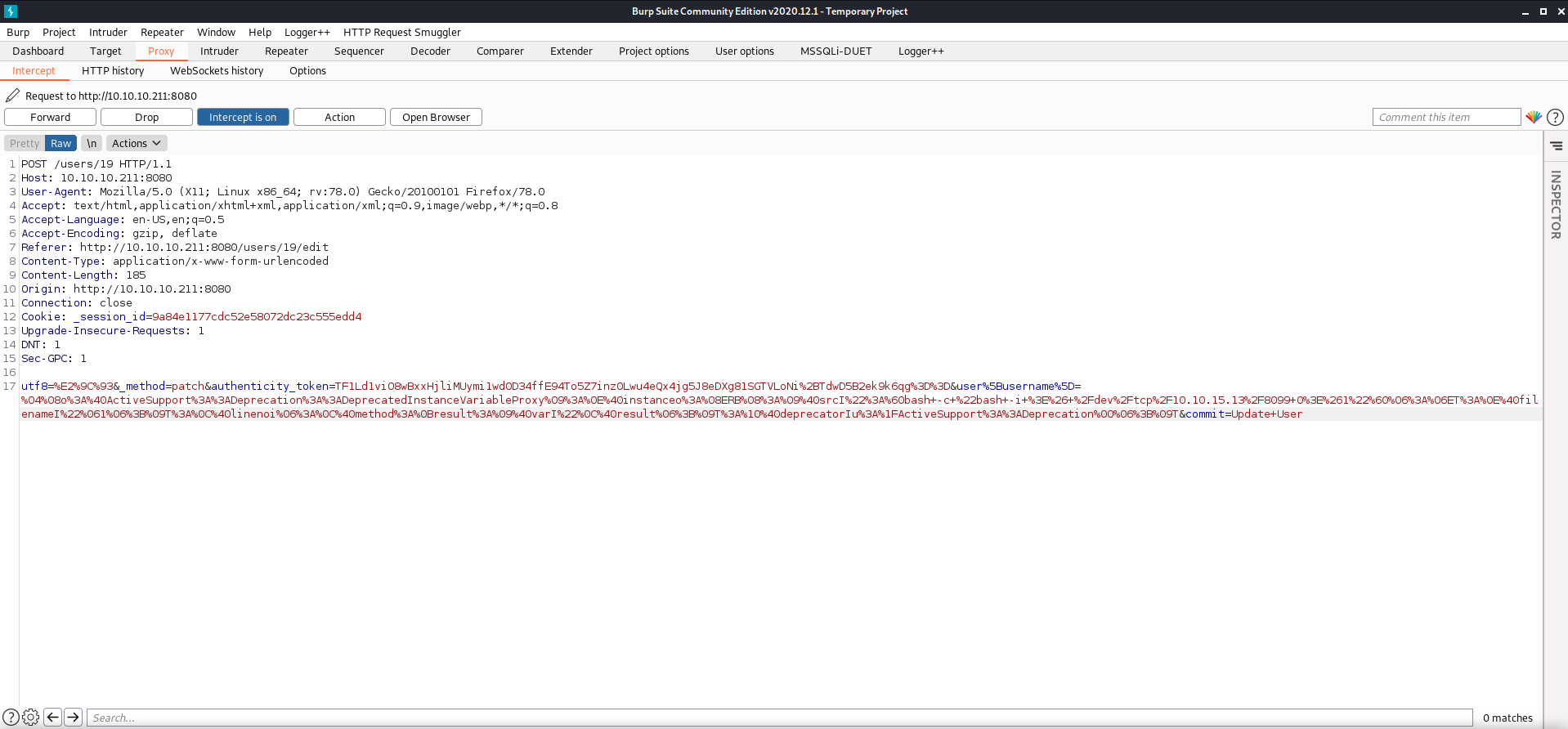The height and width of the screenshot is (729, 1568).
Task: Forward the intercepted request
Action: click(x=51, y=117)
